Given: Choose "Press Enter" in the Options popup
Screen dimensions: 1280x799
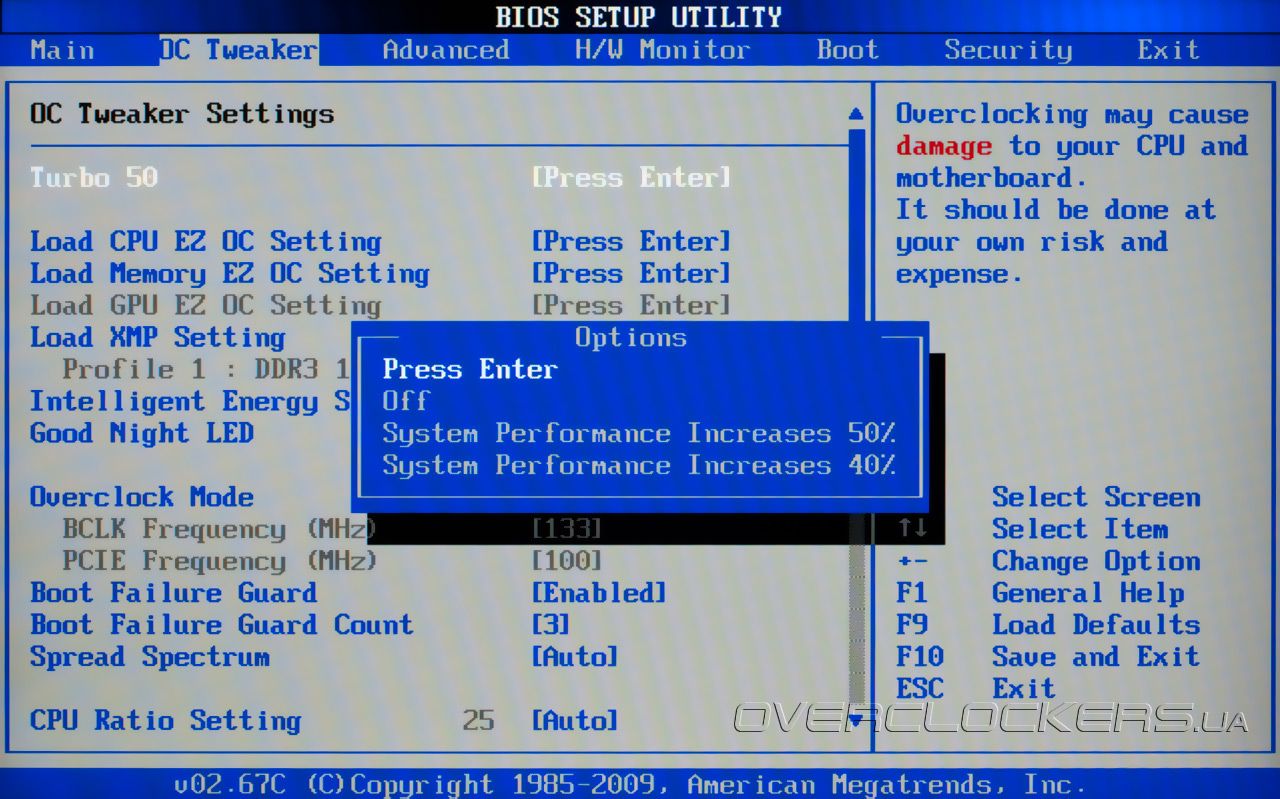Looking at the screenshot, I should tap(470, 369).
